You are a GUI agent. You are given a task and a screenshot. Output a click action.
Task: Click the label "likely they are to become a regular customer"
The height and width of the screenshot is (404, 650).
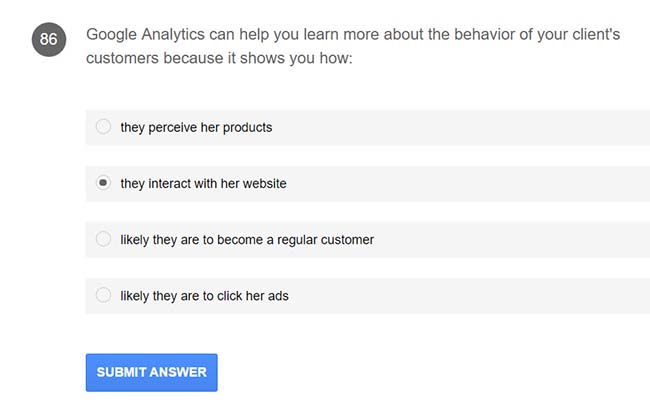247,239
